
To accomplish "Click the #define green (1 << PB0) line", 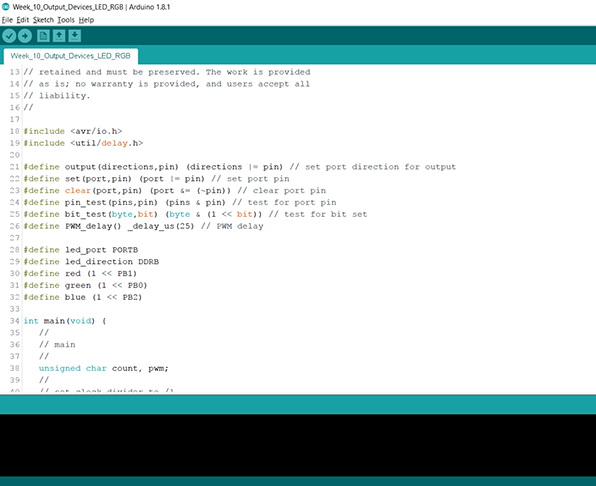I will click(85, 285).
